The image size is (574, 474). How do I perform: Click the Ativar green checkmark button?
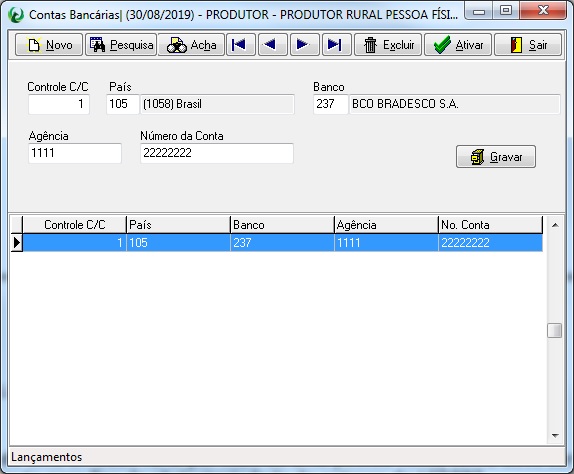click(458, 45)
